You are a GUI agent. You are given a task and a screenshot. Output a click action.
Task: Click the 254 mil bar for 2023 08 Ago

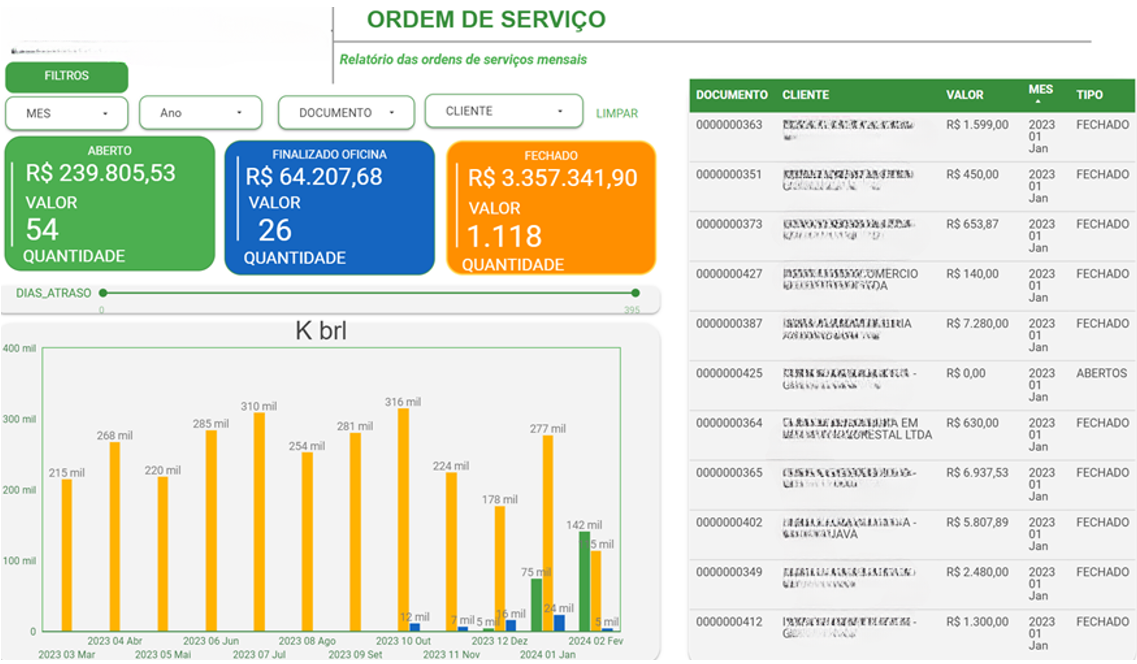(307, 541)
